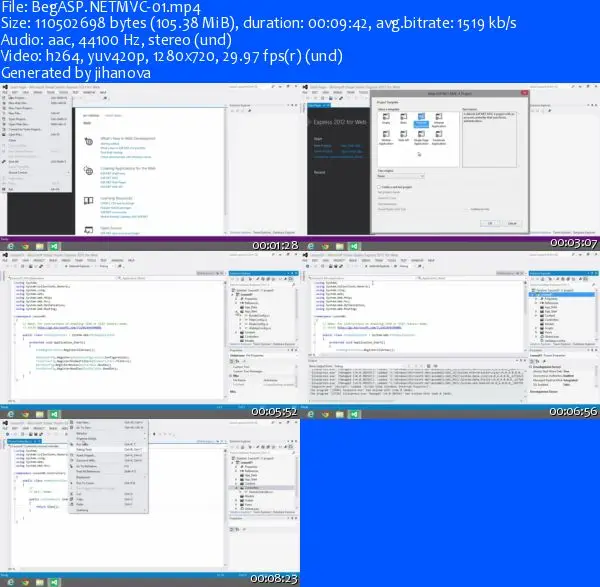Open the View engine dropdown showing Razor
Screen dimensions: 600x587
pyautogui.click(x=401, y=176)
